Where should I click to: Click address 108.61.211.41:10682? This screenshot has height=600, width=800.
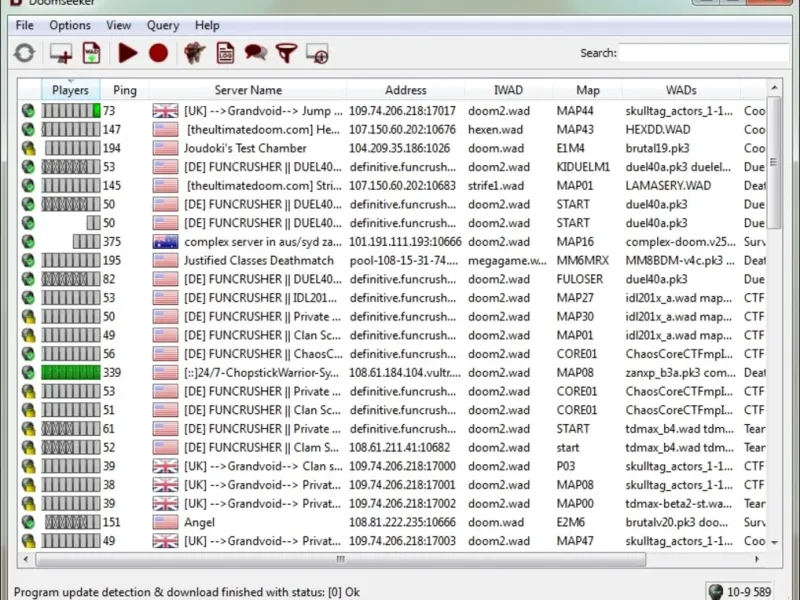click(x=399, y=447)
